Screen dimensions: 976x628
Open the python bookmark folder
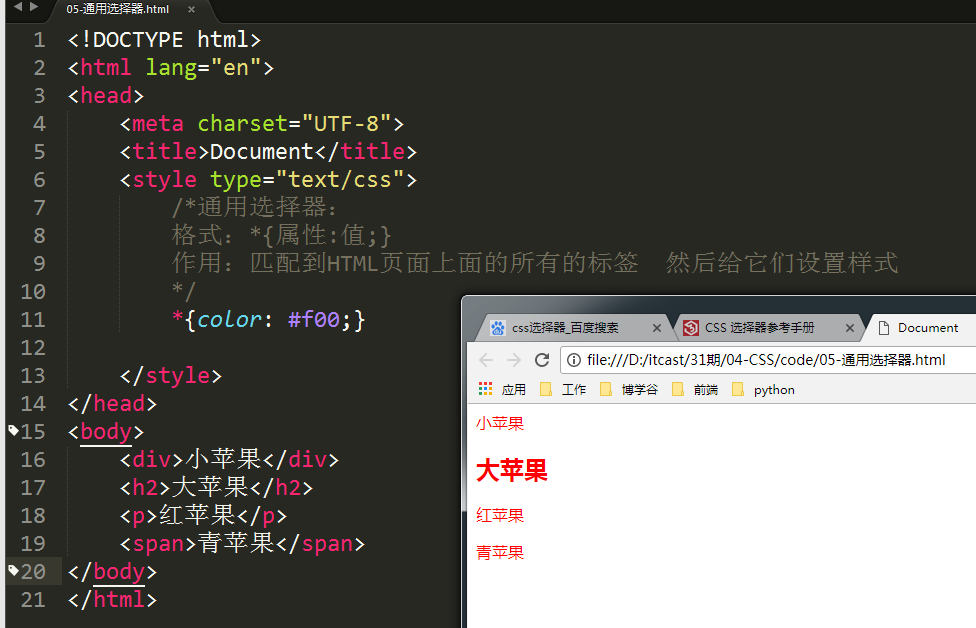(x=764, y=390)
